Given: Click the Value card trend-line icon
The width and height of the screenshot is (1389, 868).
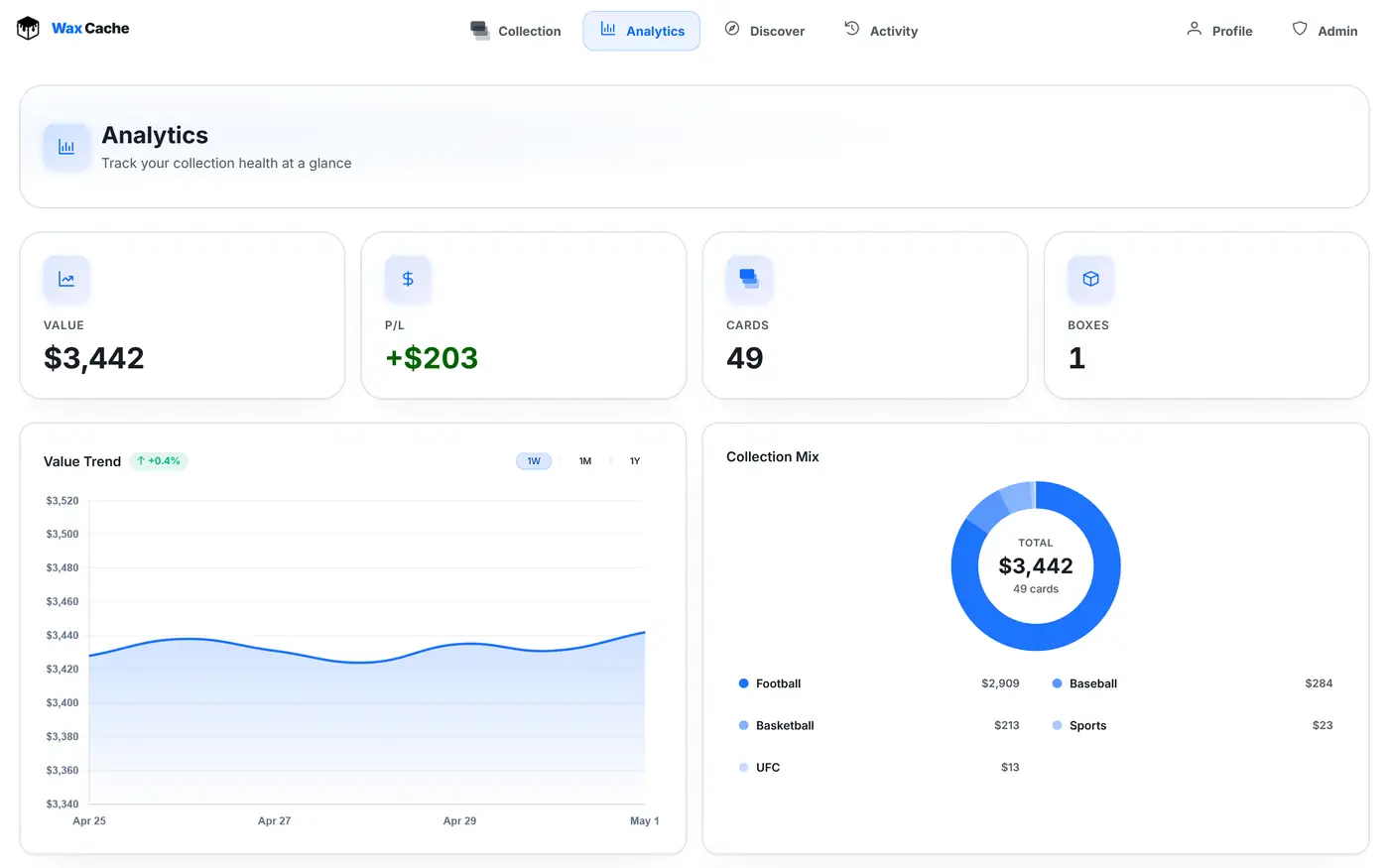Looking at the screenshot, I should pos(66,279).
